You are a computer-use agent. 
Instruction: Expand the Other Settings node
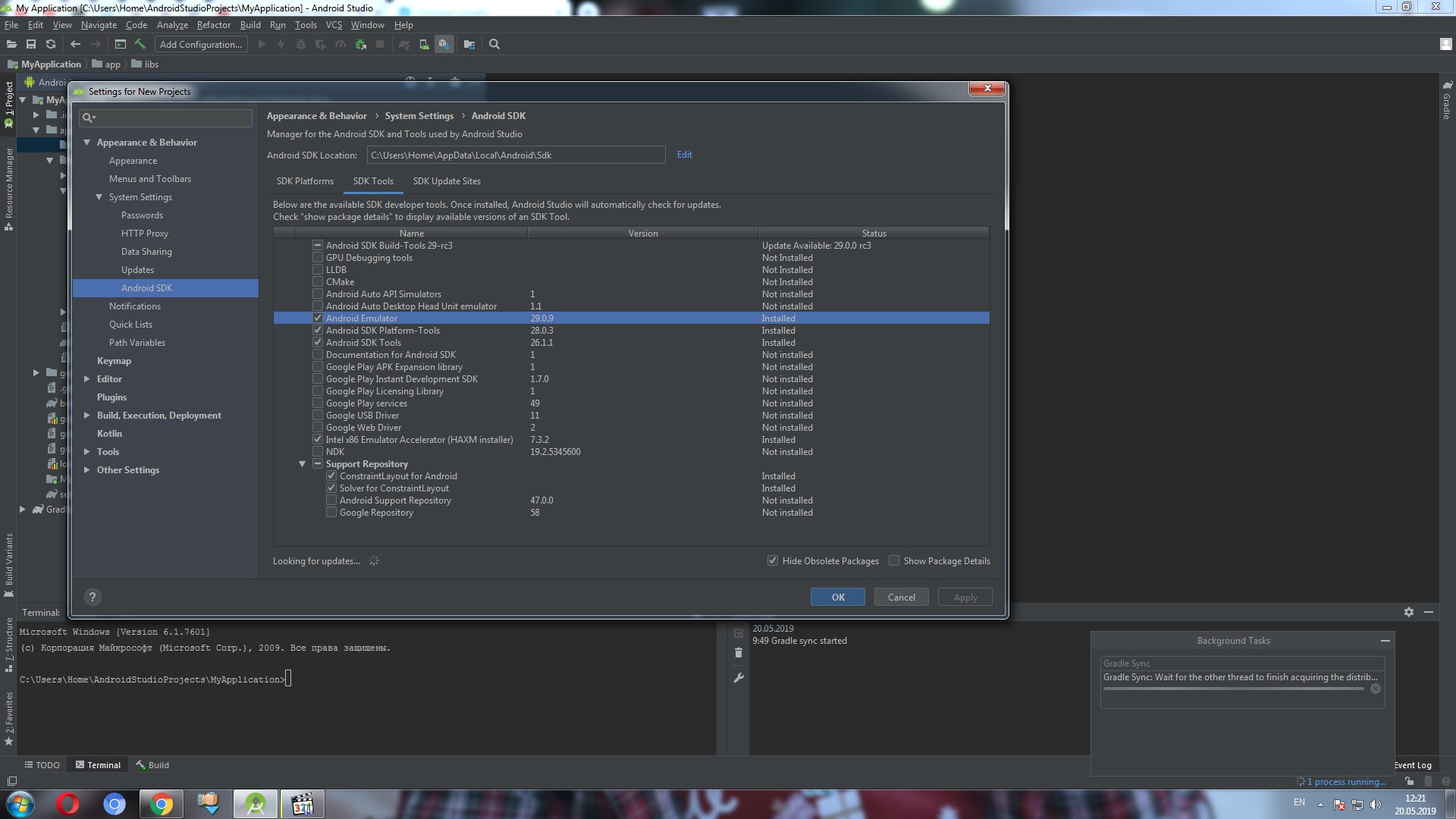coord(86,470)
